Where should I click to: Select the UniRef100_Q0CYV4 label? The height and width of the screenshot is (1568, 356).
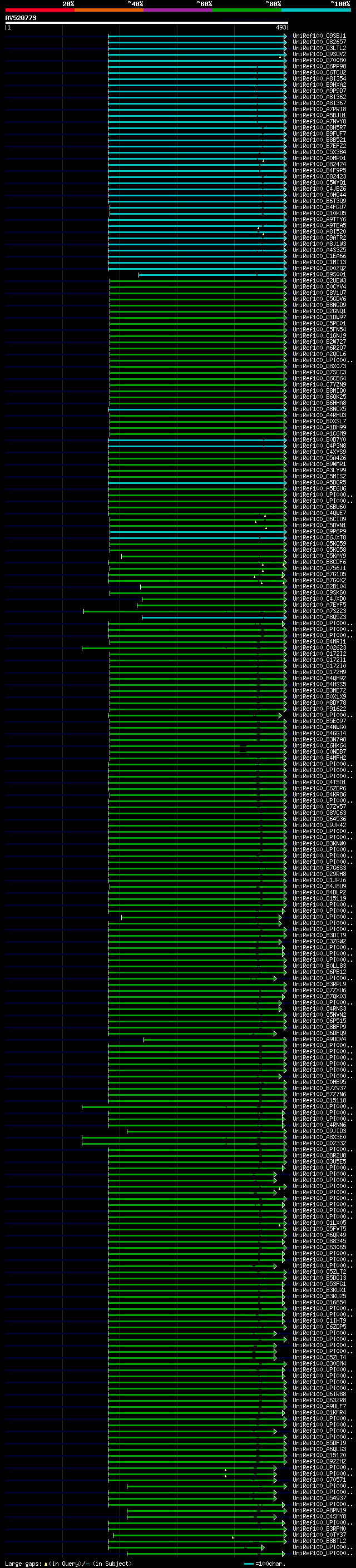tap(319, 286)
